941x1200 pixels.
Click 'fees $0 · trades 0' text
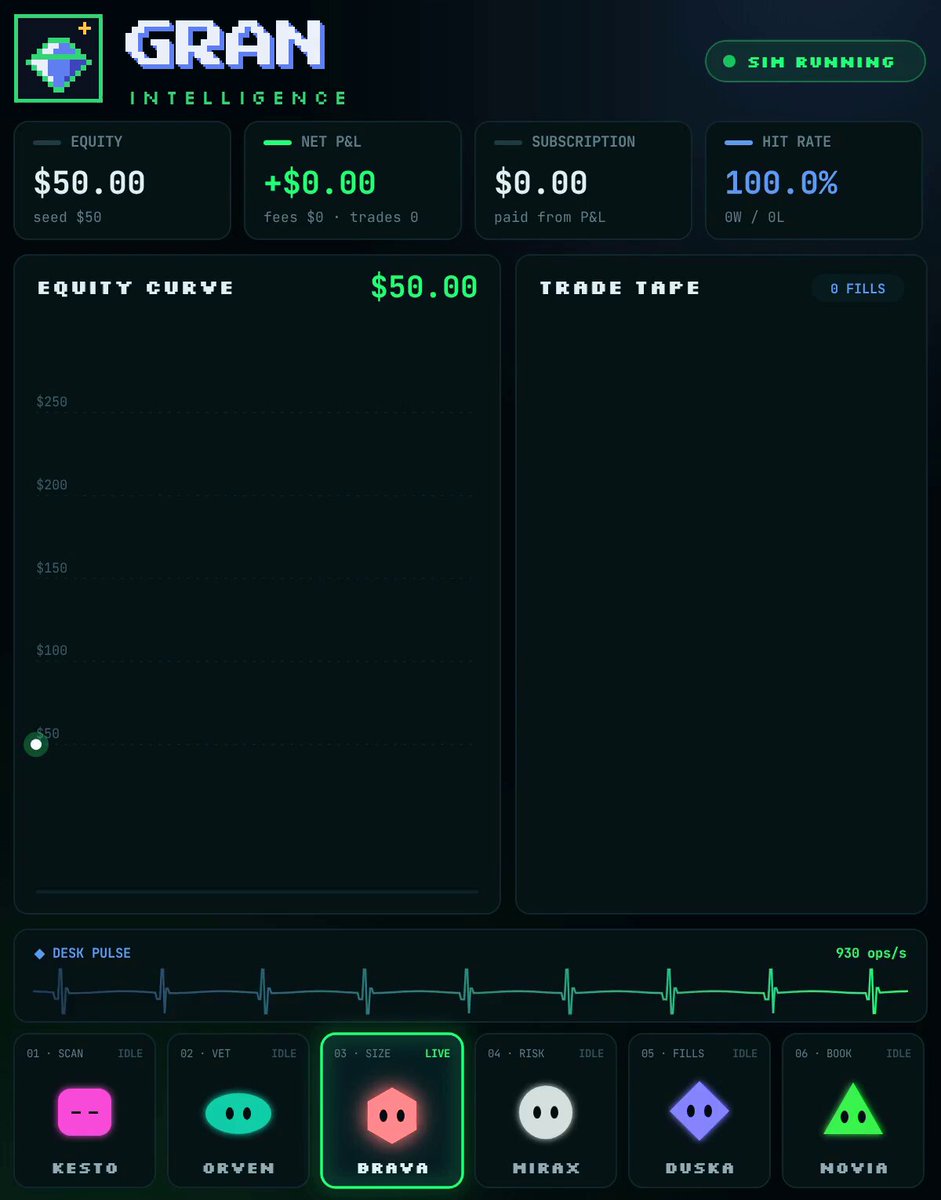[341, 217]
